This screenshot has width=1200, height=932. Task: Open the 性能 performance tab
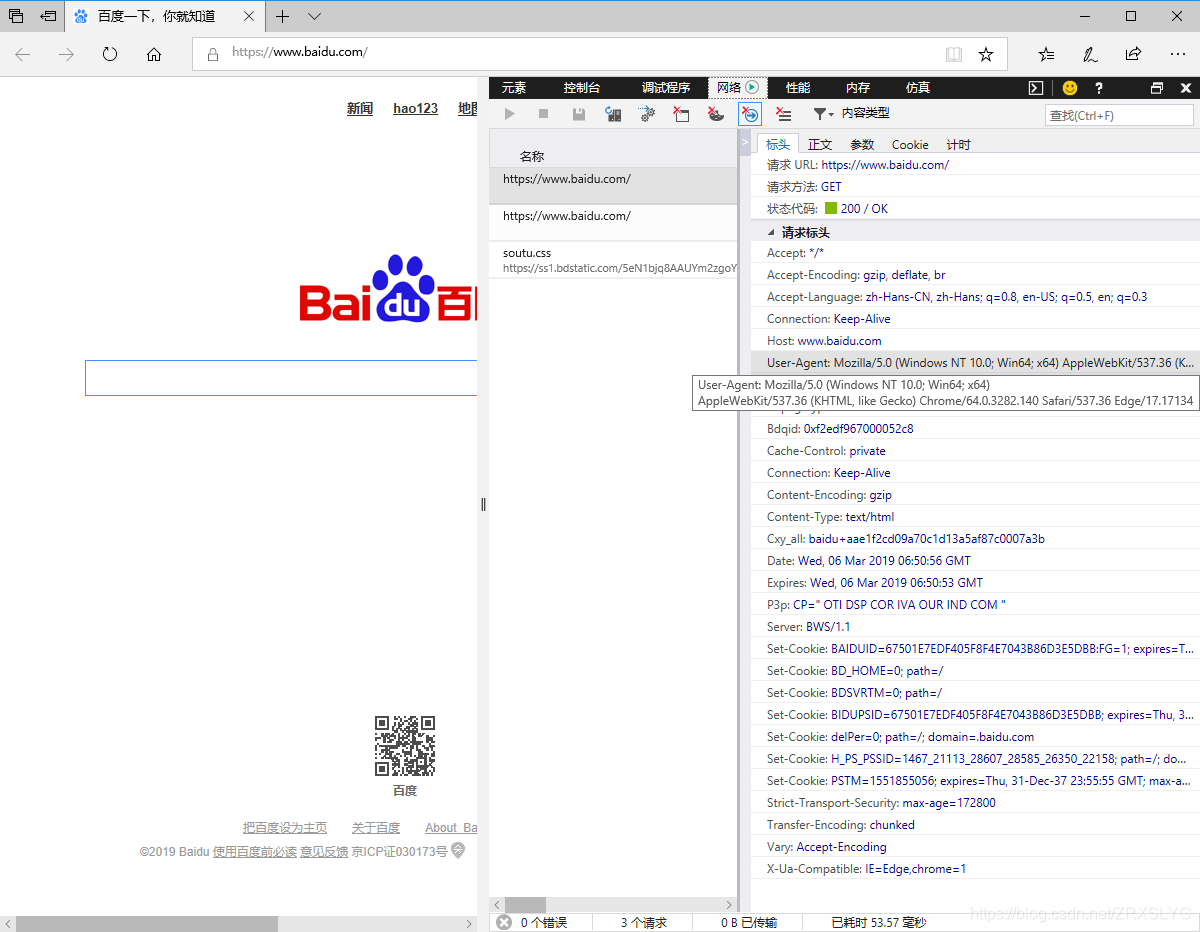coord(798,88)
